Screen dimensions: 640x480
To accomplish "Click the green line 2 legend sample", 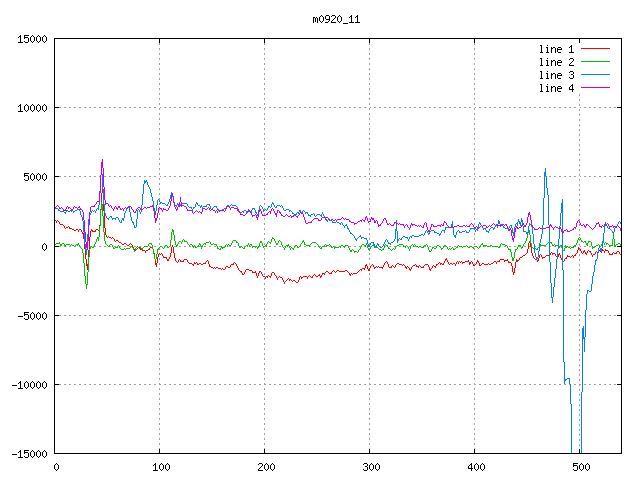I will [x=595, y=62].
